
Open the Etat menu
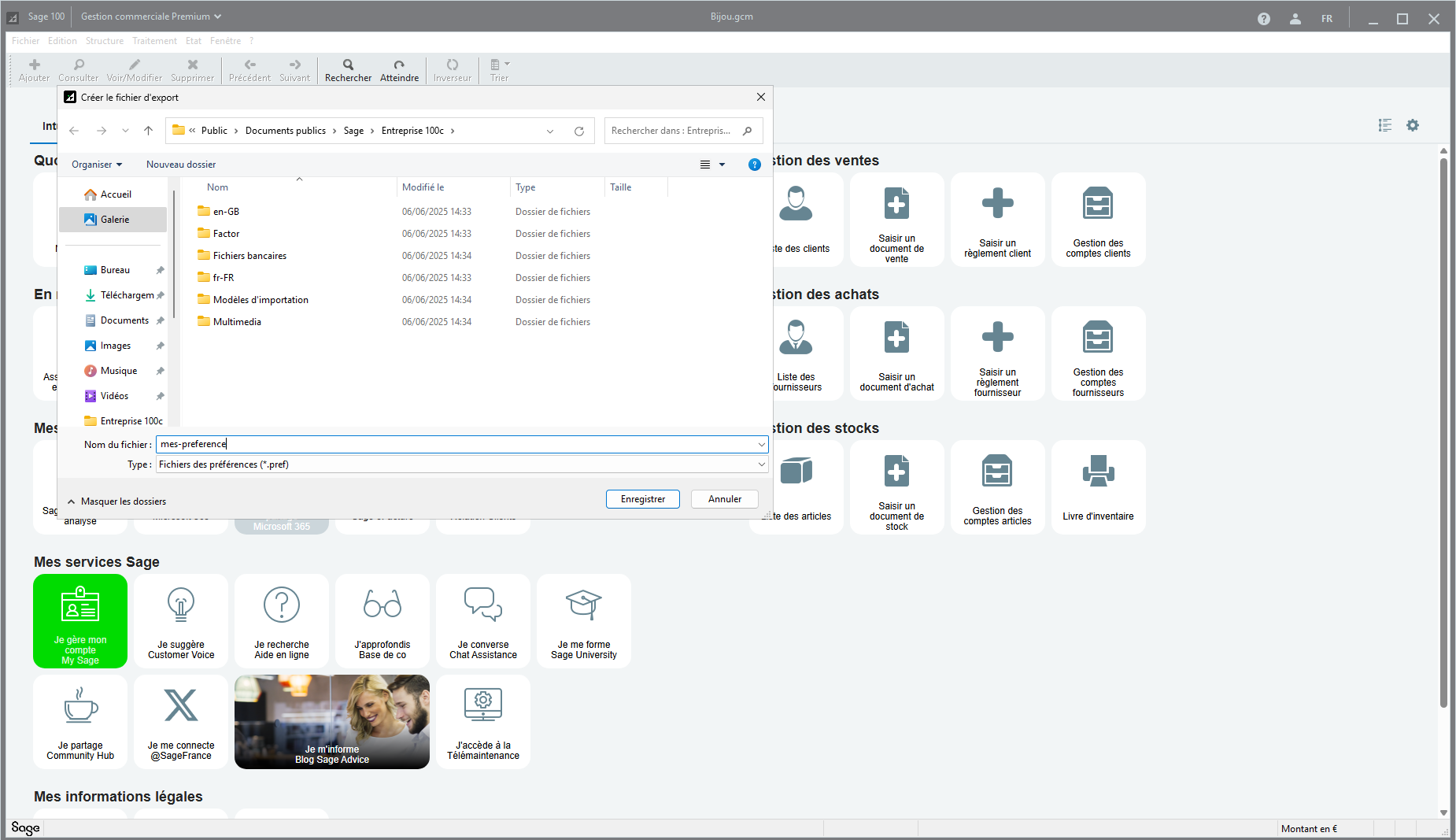[194, 41]
